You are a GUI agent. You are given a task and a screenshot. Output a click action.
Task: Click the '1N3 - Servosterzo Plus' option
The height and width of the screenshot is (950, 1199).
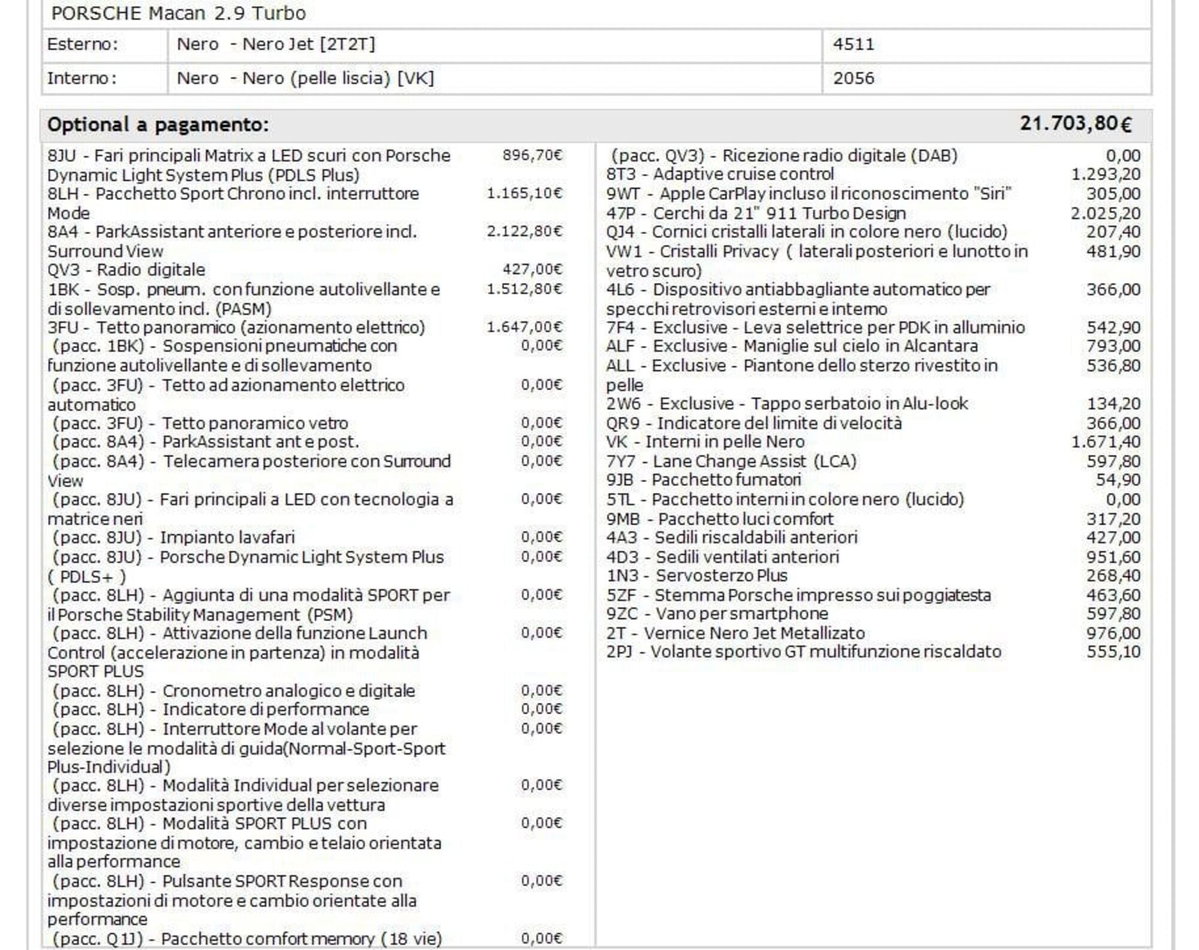697,576
